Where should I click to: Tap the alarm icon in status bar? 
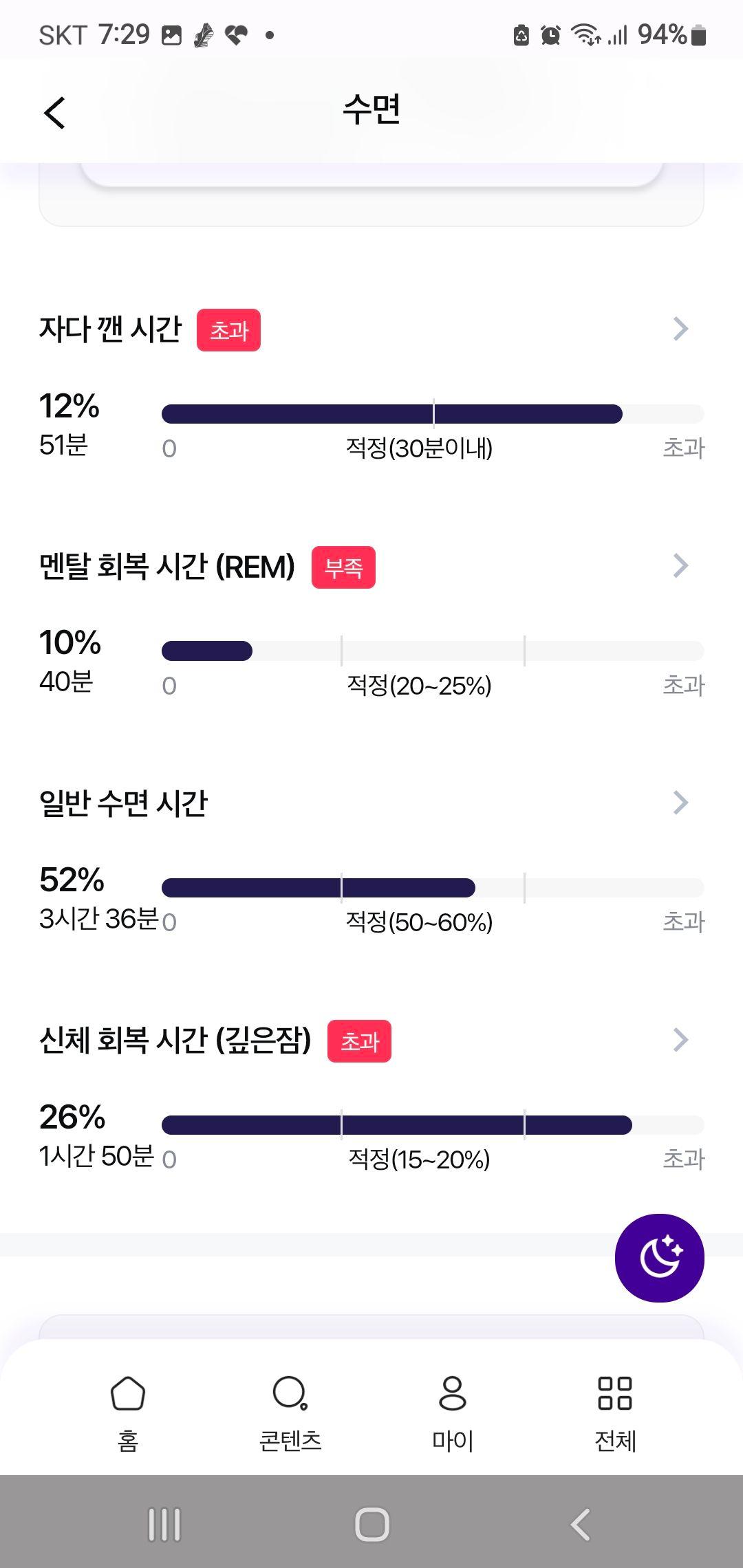[x=550, y=35]
